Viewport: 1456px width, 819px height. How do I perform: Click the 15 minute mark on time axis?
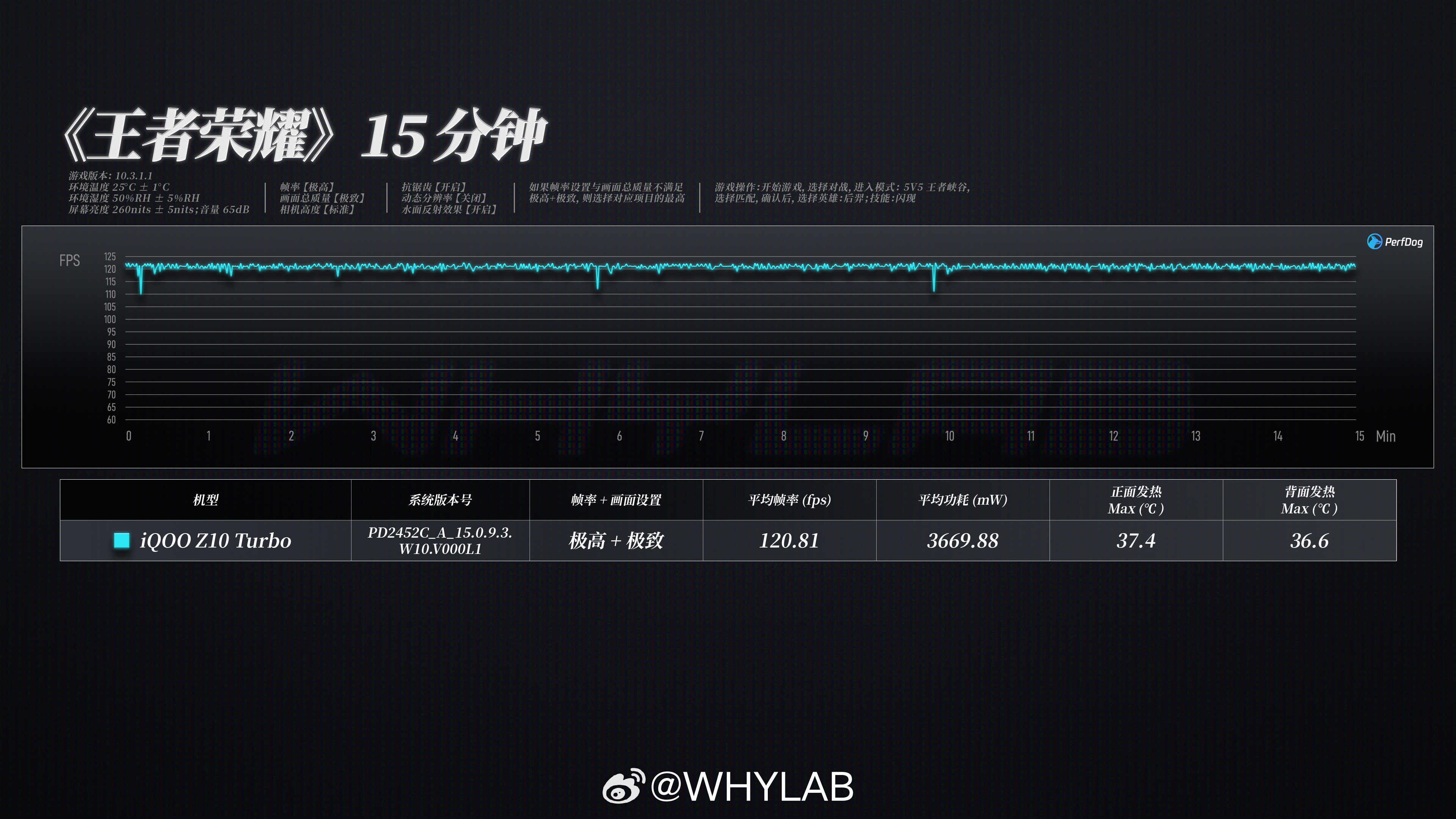(x=1359, y=436)
